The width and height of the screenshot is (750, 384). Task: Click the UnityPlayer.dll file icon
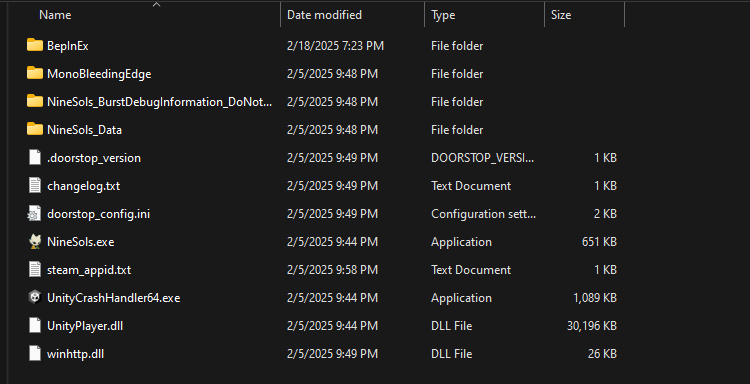pos(35,325)
